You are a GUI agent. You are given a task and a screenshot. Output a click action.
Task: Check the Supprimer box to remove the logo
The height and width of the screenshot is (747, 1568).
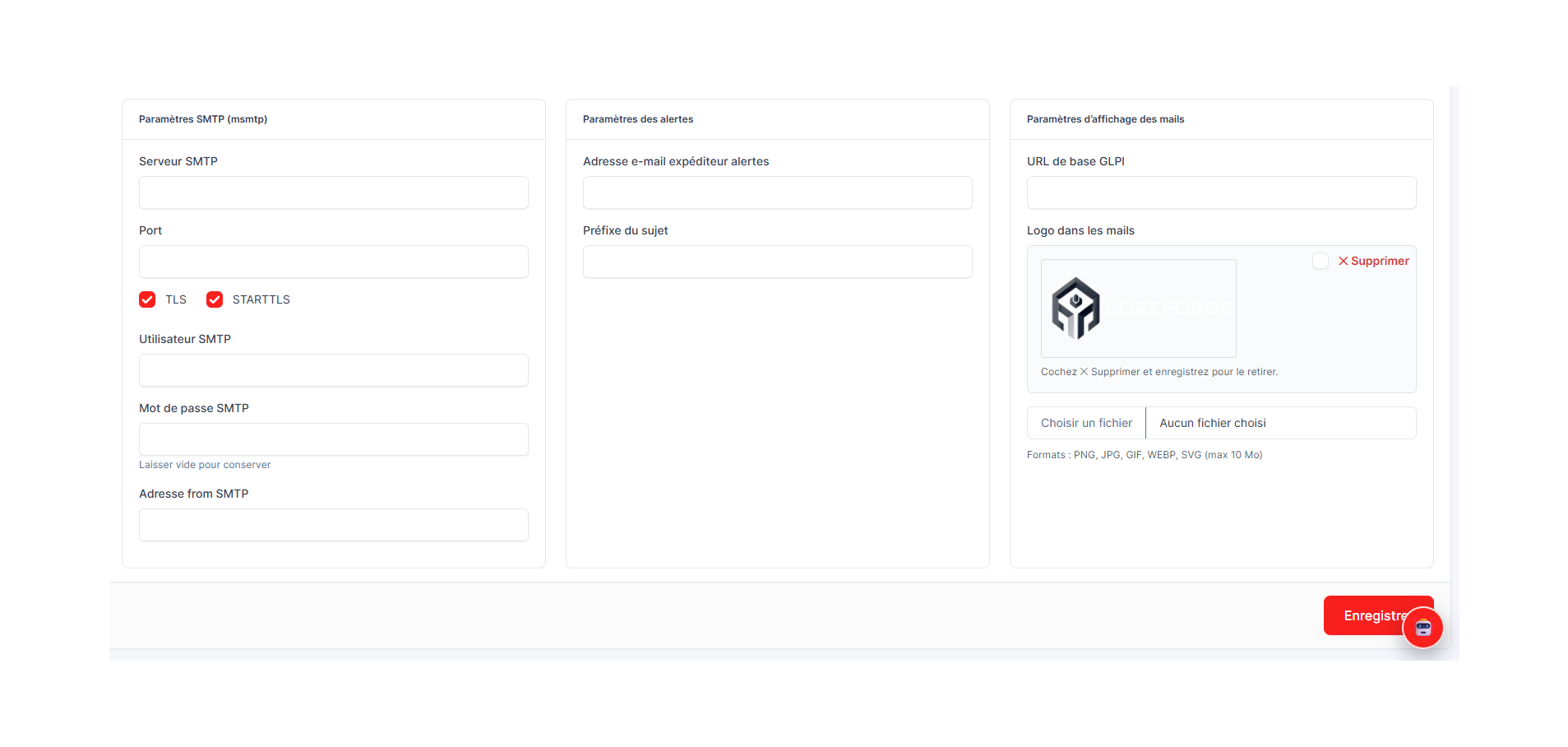(x=1321, y=261)
